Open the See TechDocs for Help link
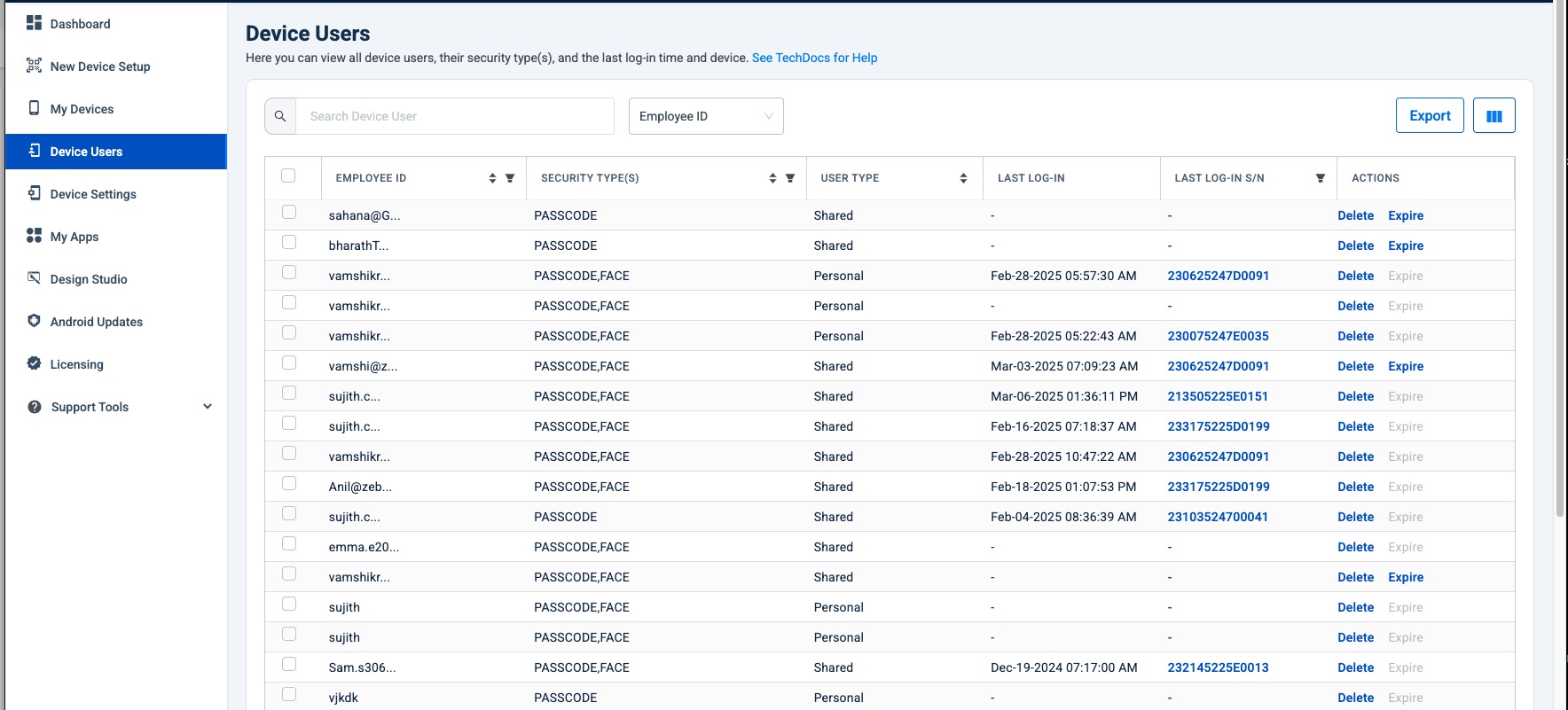The width and height of the screenshot is (1568, 710). coord(814,58)
